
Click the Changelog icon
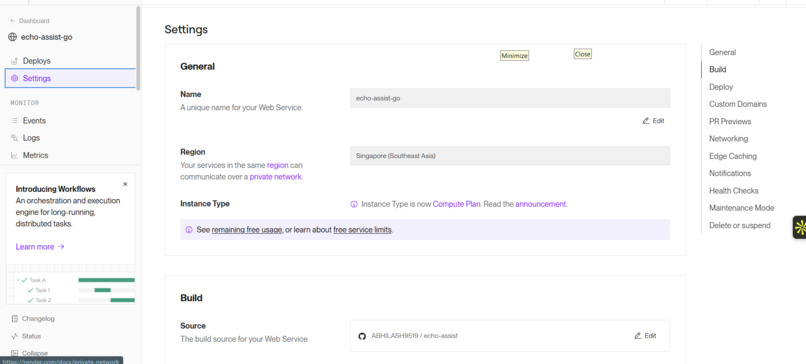(14, 319)
